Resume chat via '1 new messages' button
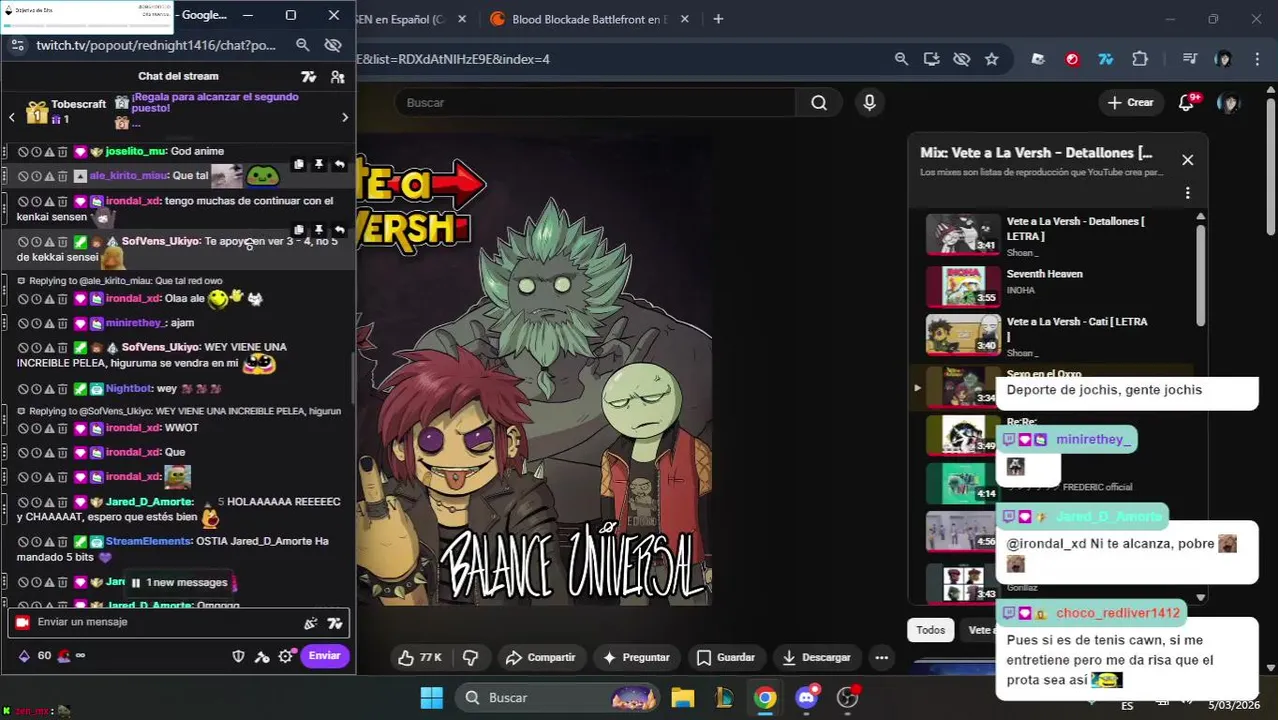 click(180, 582)
